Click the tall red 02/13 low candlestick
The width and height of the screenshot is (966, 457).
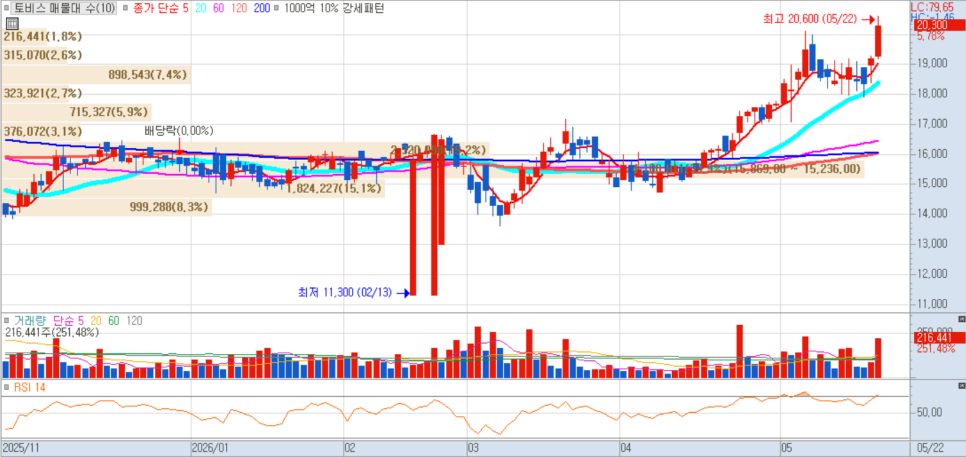[x=413, y=227]
